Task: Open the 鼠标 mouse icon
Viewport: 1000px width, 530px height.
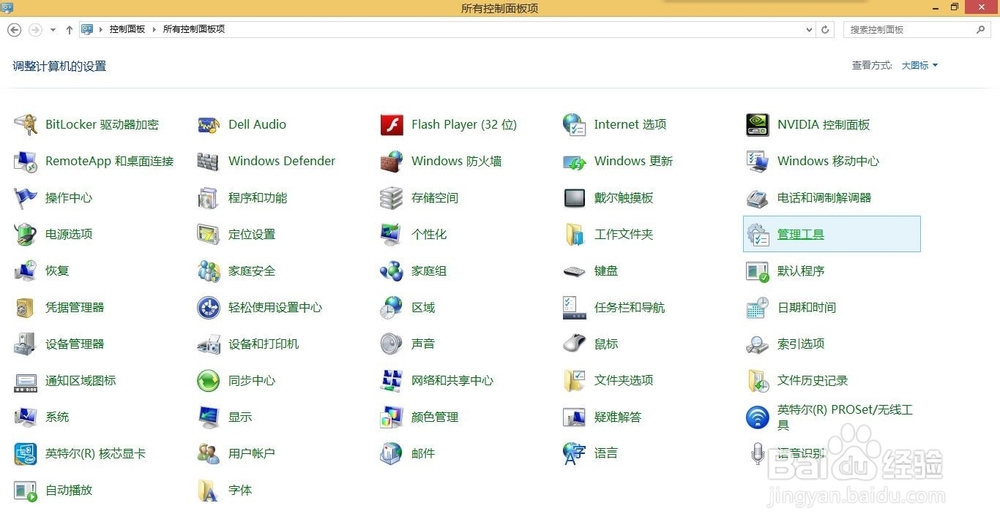Action: (x=575, y=344)
